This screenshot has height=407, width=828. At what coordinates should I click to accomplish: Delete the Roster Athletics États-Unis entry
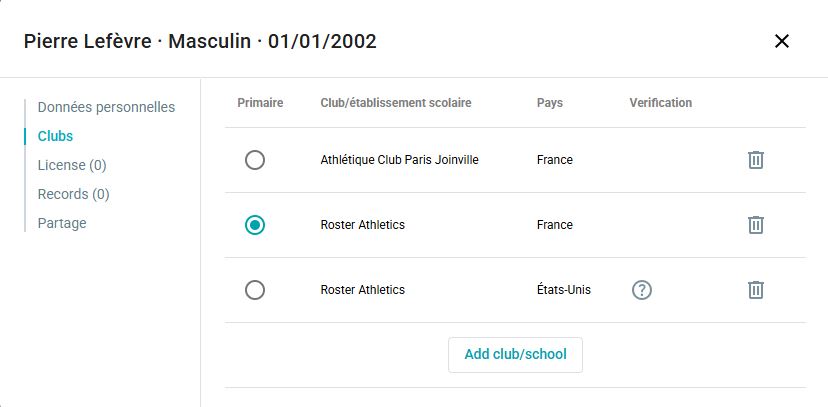(x=756, y=290)
